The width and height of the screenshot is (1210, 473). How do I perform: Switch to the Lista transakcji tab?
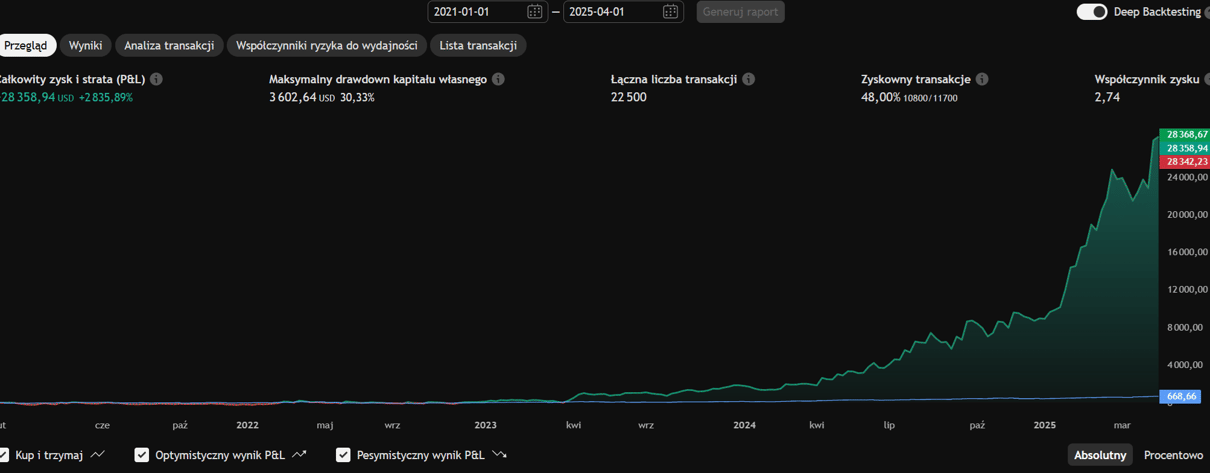tap(478, 46)
